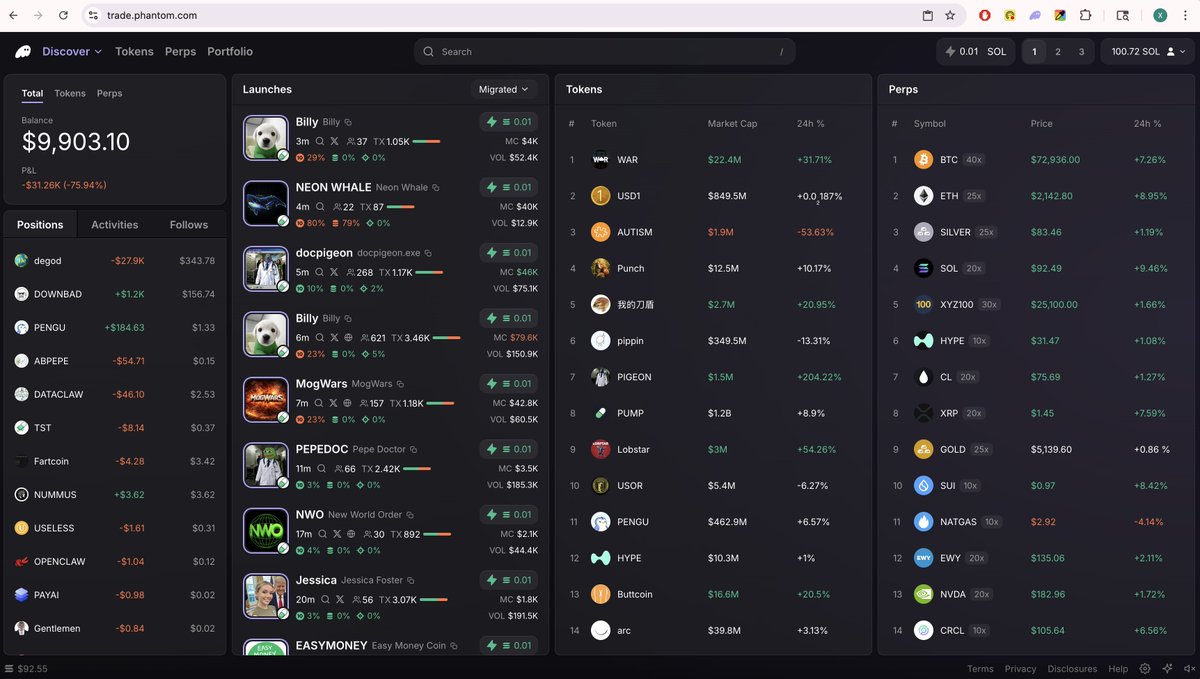Go to Perps in top navigation
The width and height of the screenshot is (1200, 679).
click(180, 52)
